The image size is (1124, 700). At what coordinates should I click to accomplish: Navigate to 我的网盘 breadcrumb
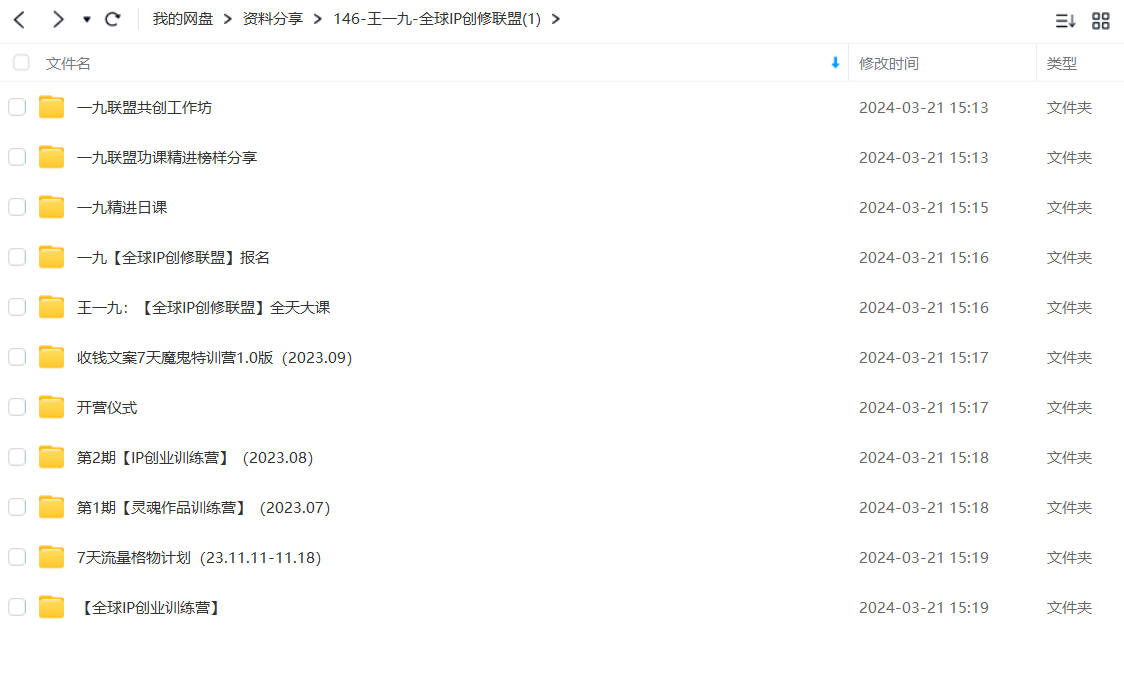click(183, 19)
